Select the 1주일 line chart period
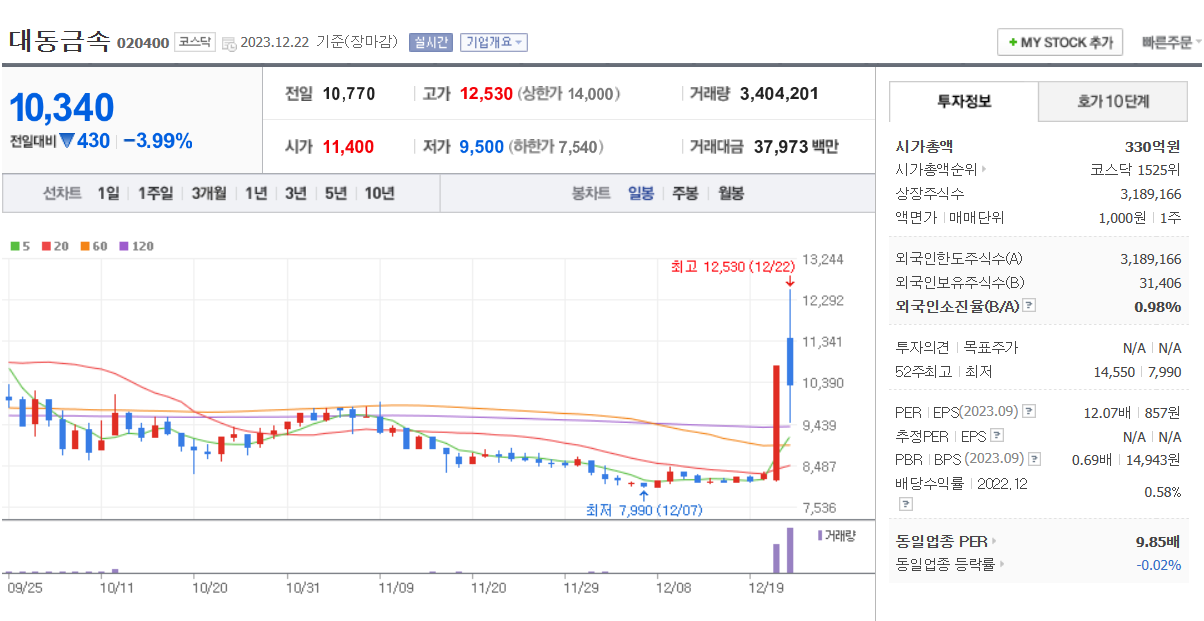Screen dimensions: 1204x621 (x=155, y=193)
